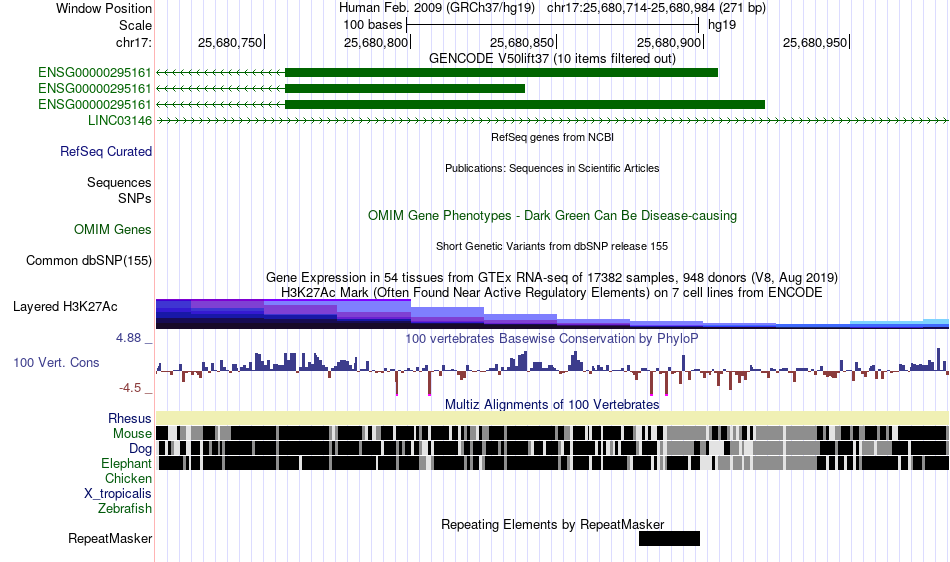The width and height of the screenshot is (950, 562).
Task: Click the second ENSG00000295161 track label
Action: click(95, 88)
